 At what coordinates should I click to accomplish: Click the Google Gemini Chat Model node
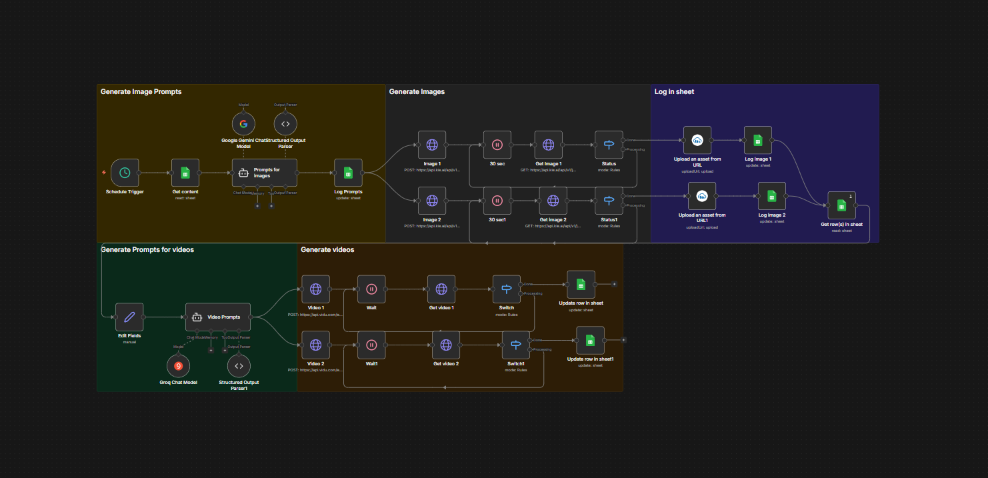(243, 123)
